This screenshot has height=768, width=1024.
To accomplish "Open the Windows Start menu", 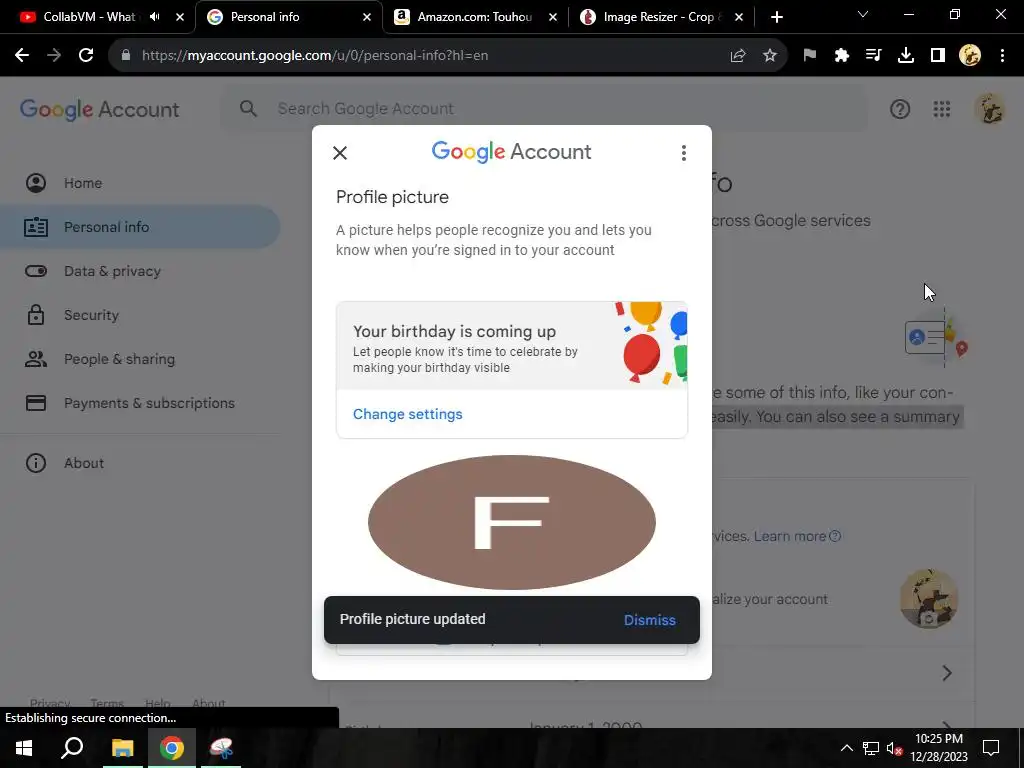I will pos(24,748).
